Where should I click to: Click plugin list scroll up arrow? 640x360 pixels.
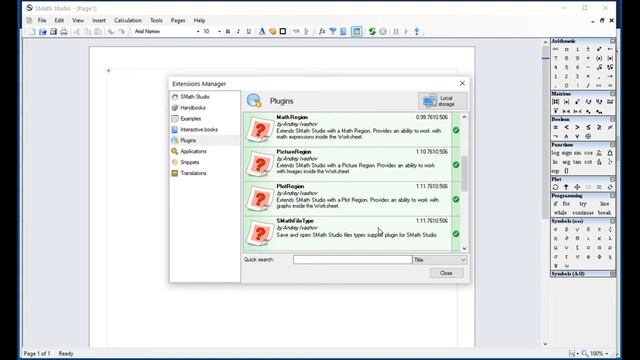click(x=464, y=117)
